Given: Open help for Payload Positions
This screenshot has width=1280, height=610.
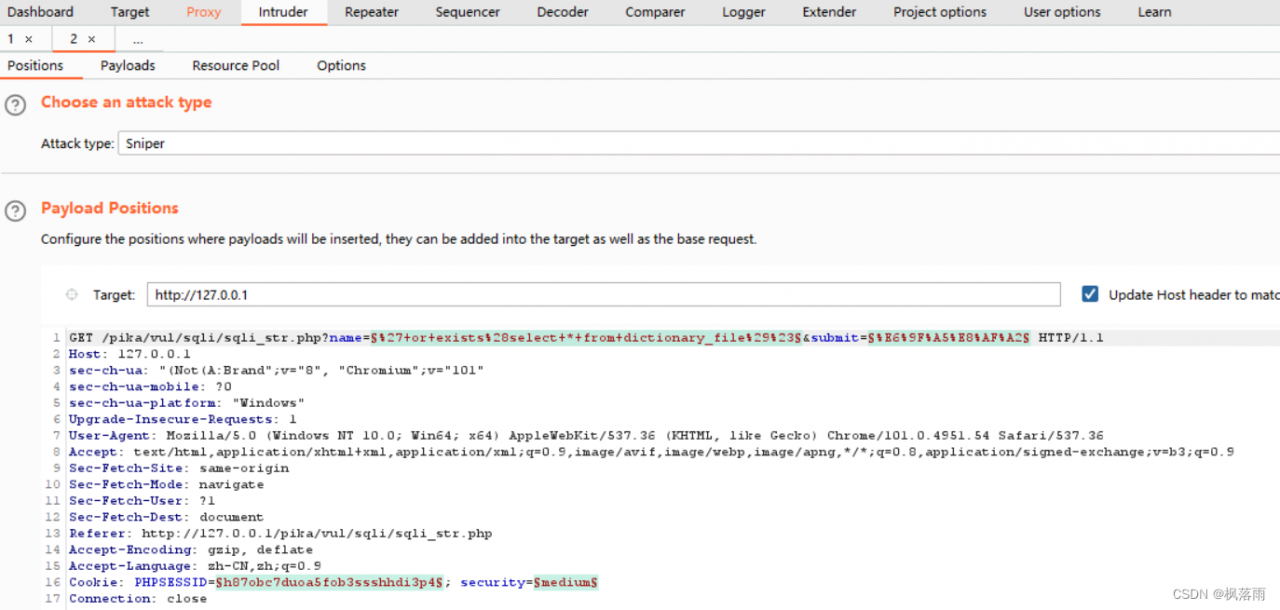Looking at the screenshot, I should pos(15,211).
